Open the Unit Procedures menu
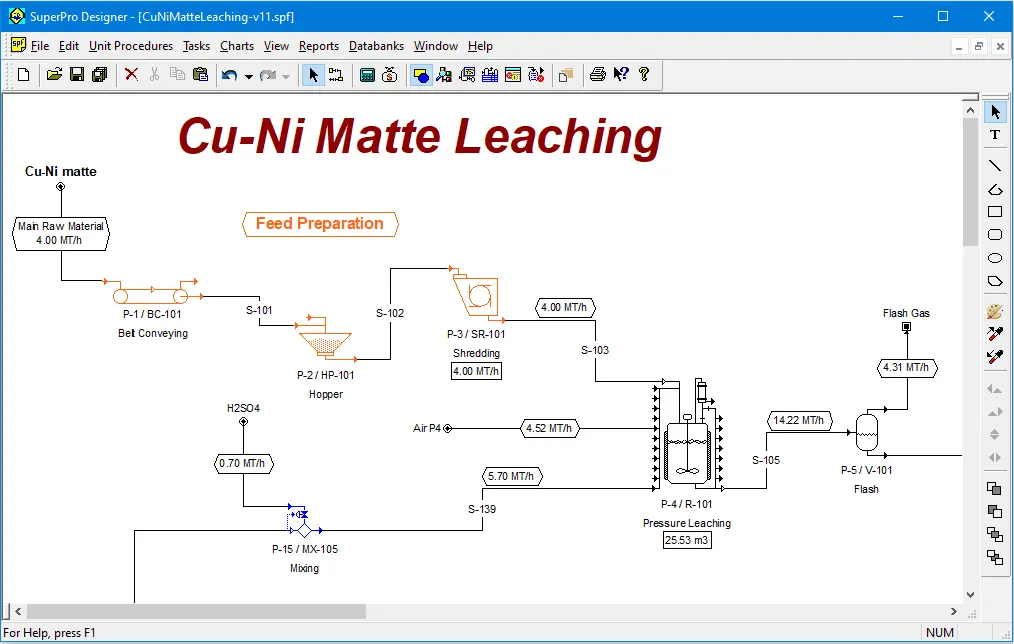1014x644 pixels. 130,46
